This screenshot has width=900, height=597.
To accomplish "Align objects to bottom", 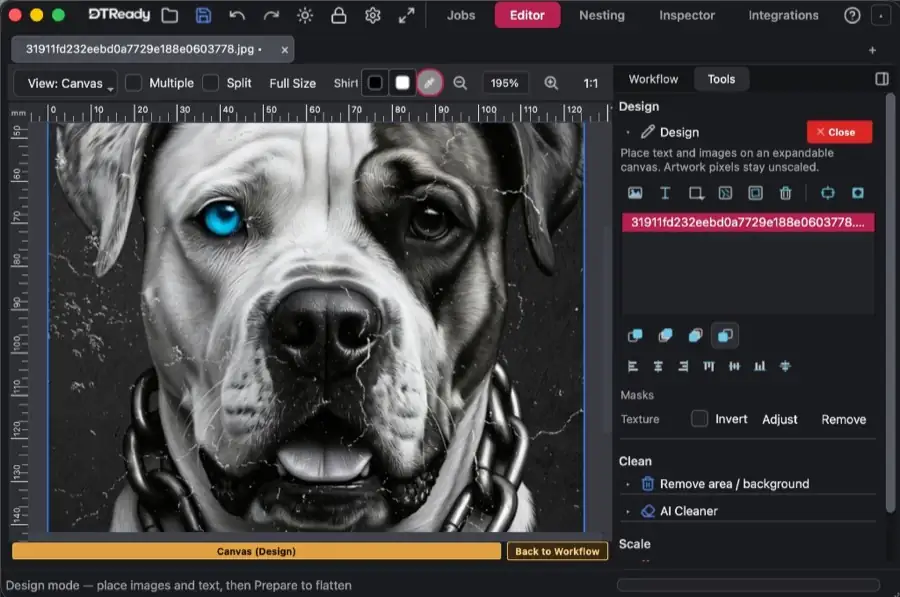I will [759, 366].
